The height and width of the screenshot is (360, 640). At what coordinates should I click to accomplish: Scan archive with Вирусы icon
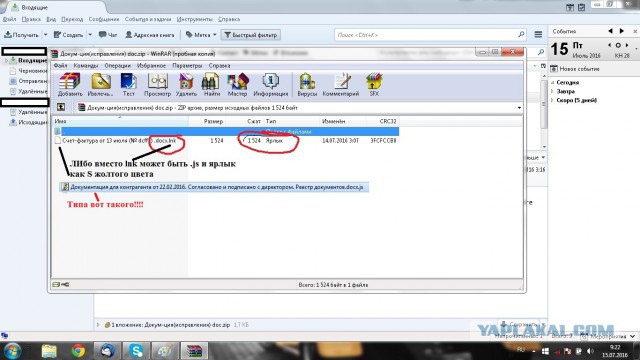[307, 84]
